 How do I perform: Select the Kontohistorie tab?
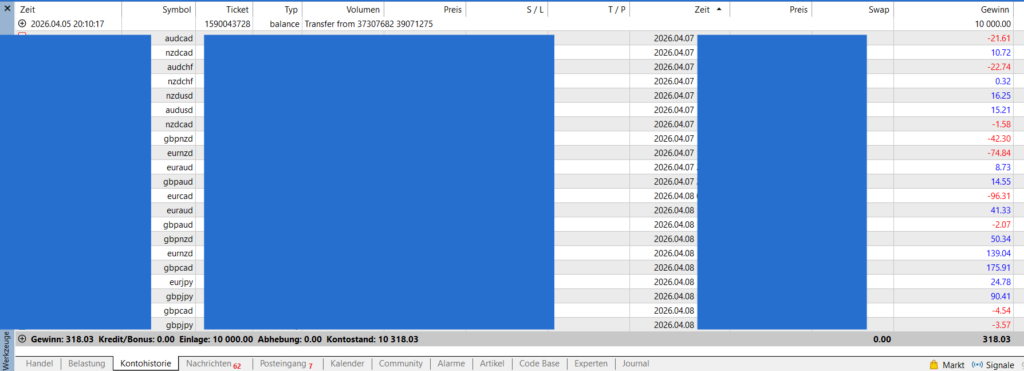coord(146,364)
